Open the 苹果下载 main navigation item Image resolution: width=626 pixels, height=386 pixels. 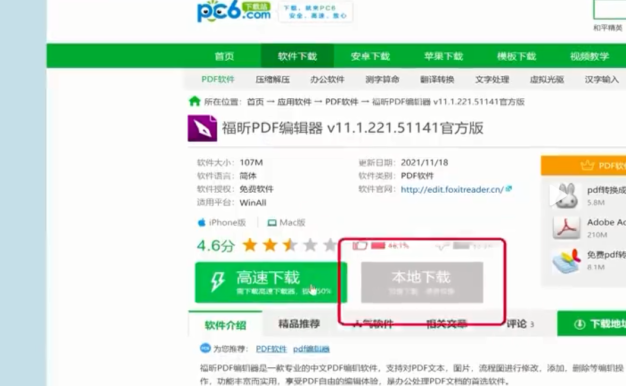click(x=444, y=56)
